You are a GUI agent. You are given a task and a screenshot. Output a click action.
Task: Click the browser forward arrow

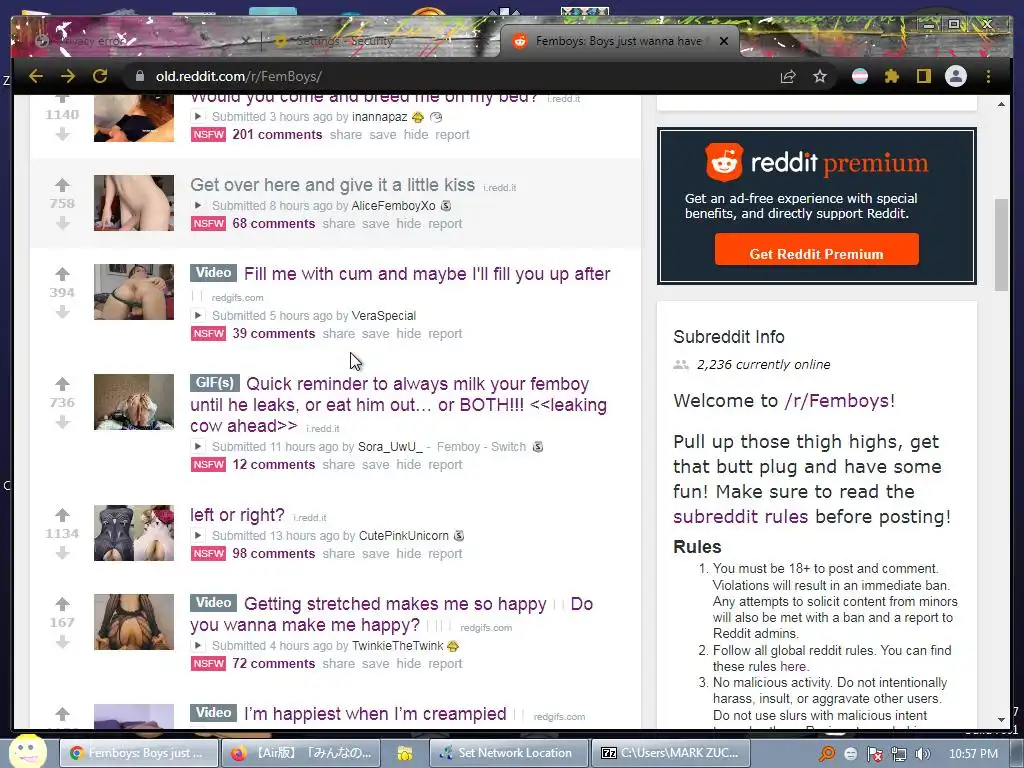point(68,76)
